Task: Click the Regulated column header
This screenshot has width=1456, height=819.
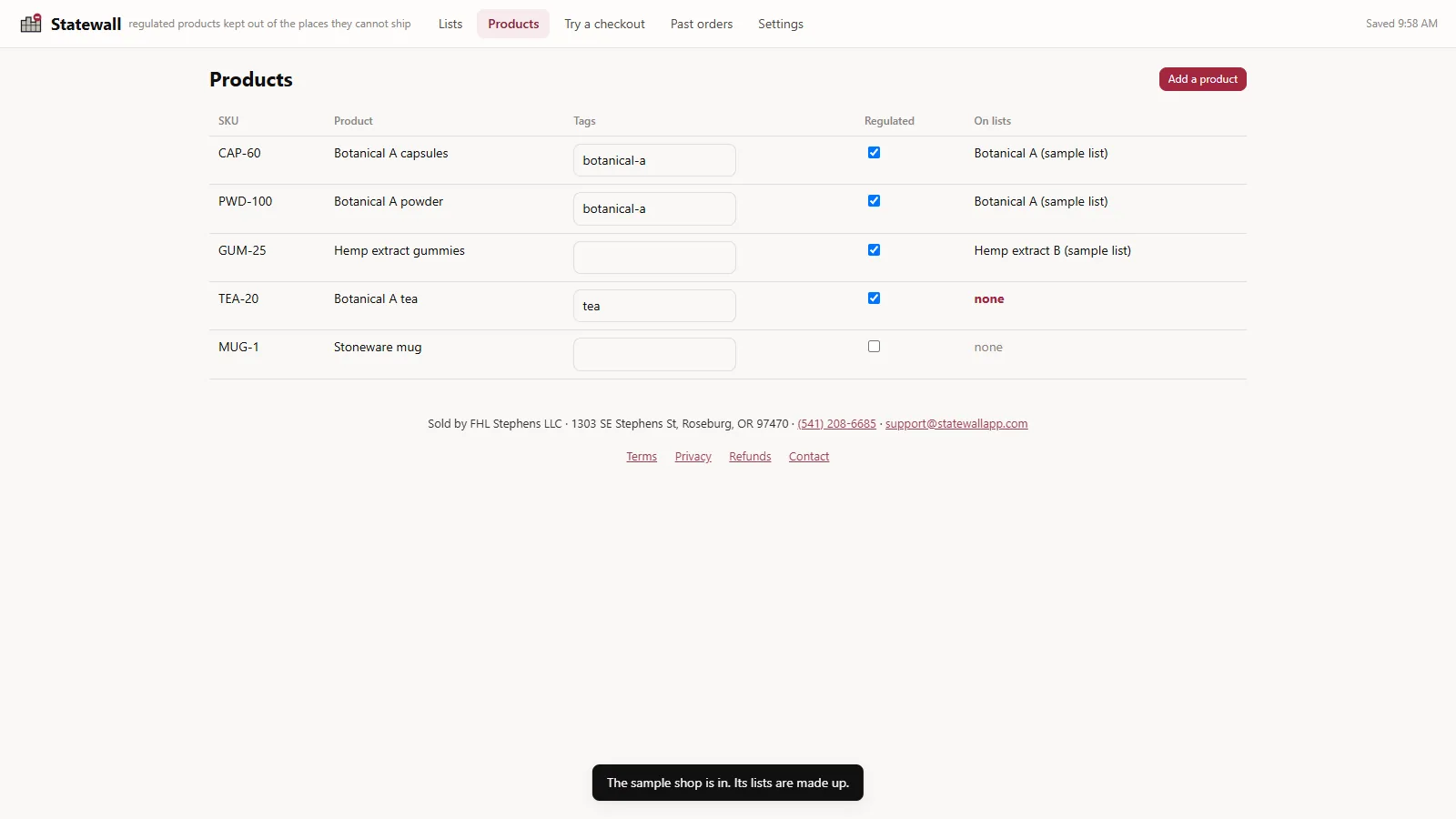Action: [889, 121]
